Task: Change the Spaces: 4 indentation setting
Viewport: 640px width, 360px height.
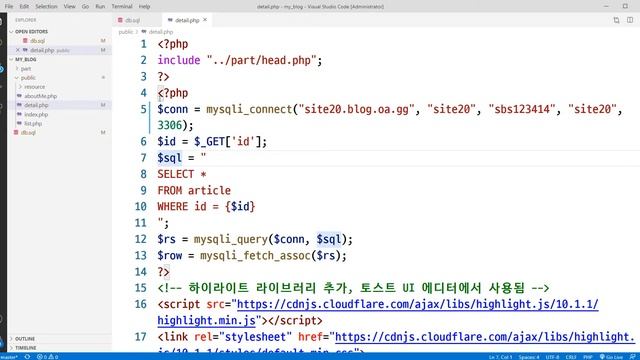Action: pos(529,357)
